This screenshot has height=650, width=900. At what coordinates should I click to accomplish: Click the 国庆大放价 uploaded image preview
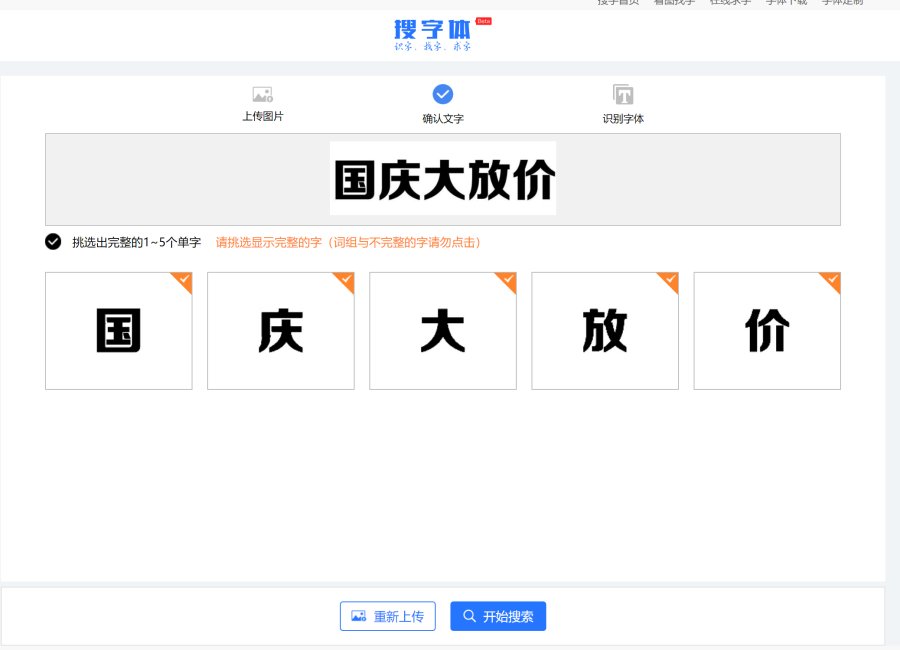point(443,179)
